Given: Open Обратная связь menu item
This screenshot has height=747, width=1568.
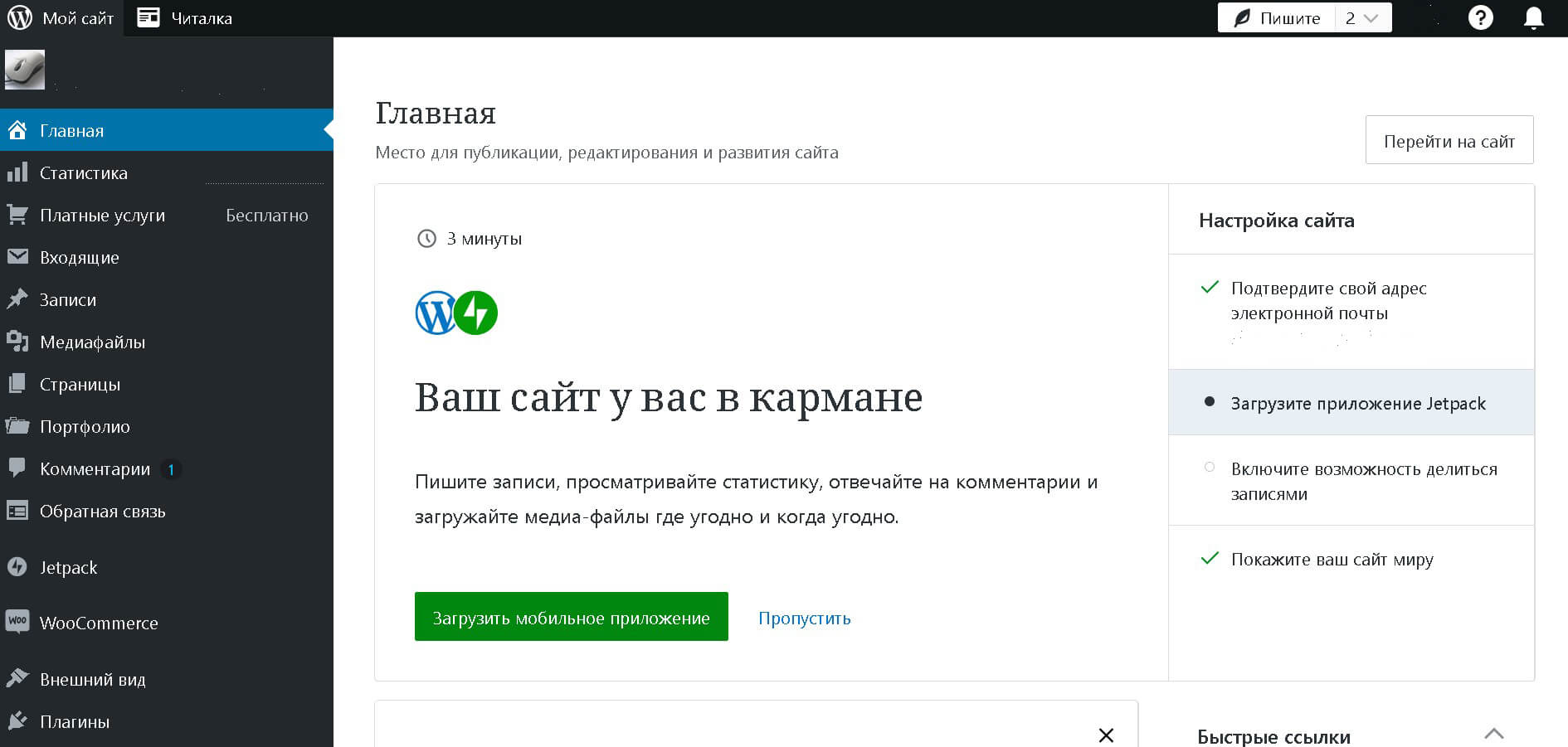Looking at the screenshot, I should coord(166,511).
